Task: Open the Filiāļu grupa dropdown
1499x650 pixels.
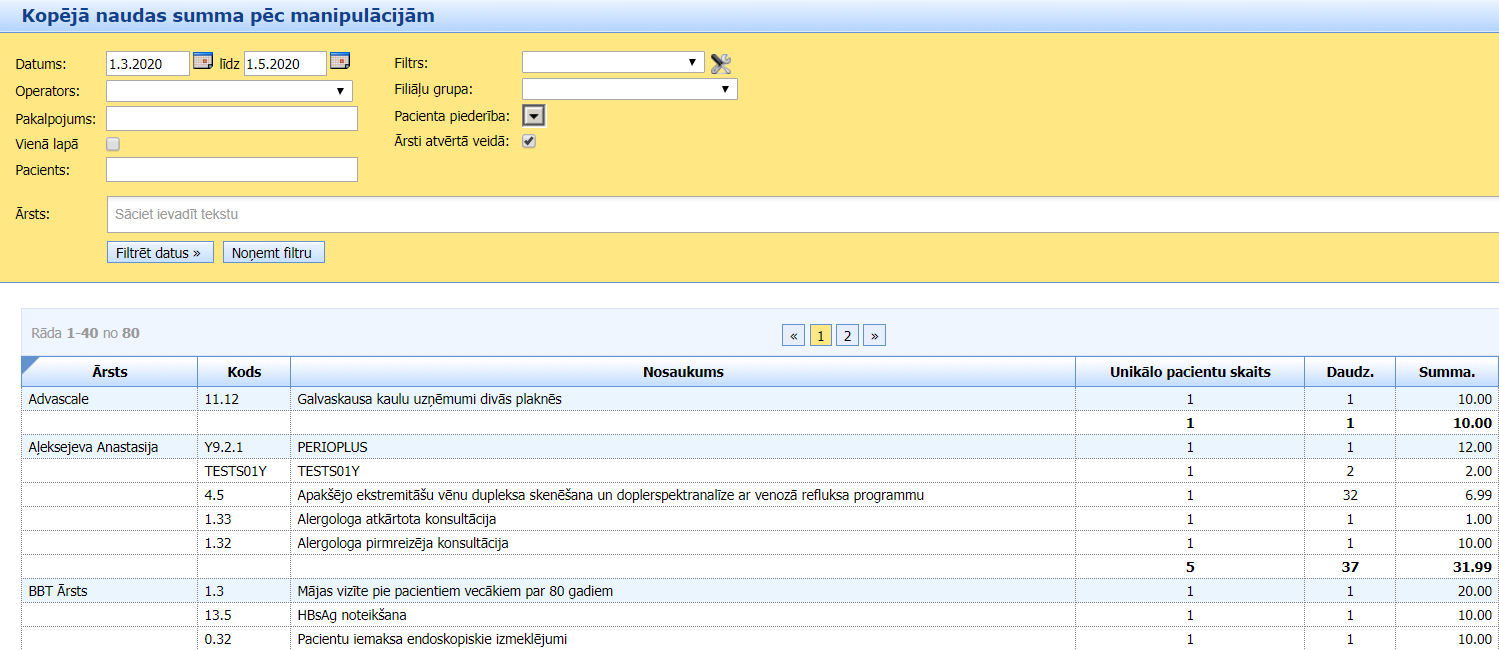Action: coord(629,89)
